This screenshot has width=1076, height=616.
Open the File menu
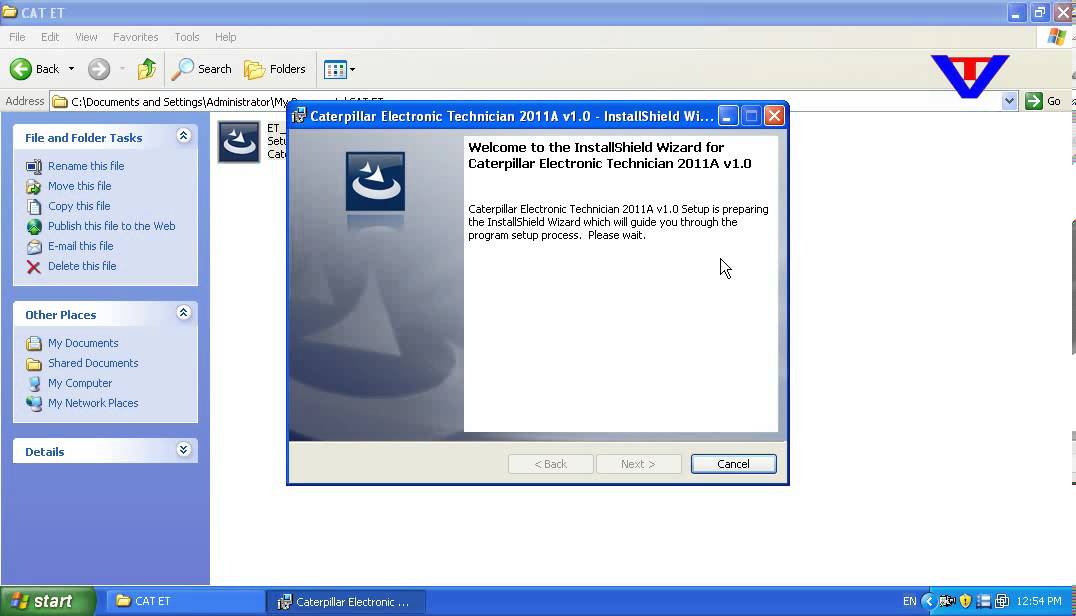(17, 37)
